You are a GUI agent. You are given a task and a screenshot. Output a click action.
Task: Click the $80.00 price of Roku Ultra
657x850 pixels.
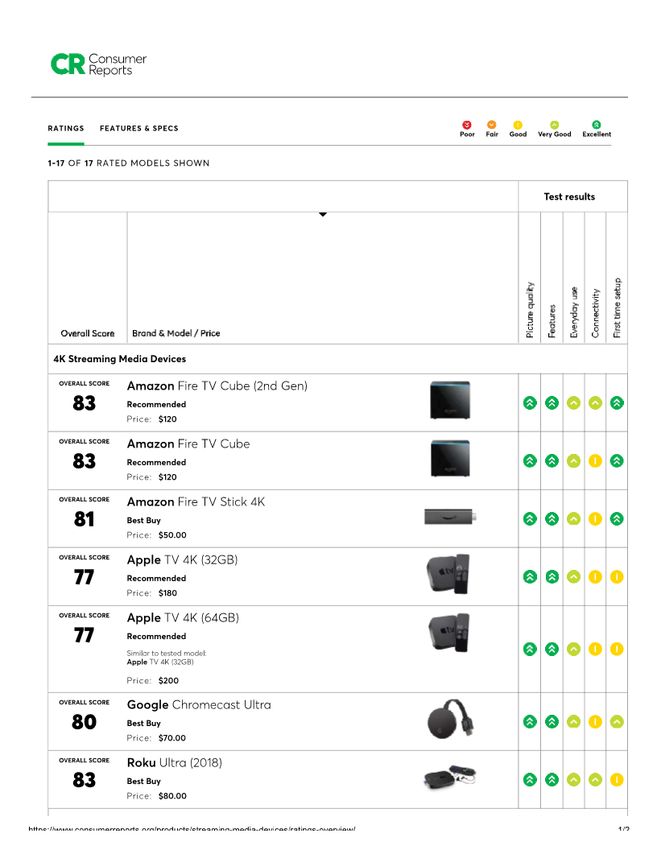pyautogui.click(x=172, y=796)
